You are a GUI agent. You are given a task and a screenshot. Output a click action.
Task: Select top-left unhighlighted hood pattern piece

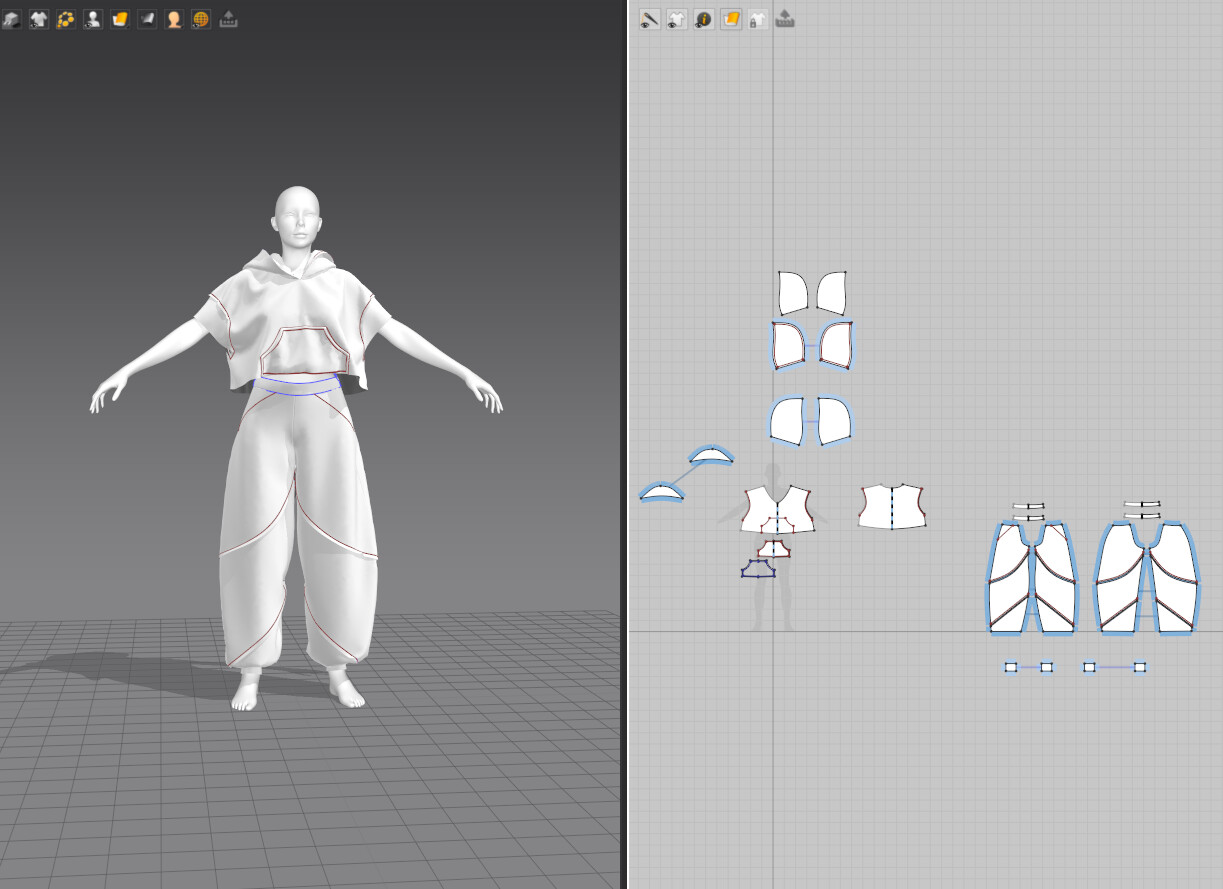793,292
